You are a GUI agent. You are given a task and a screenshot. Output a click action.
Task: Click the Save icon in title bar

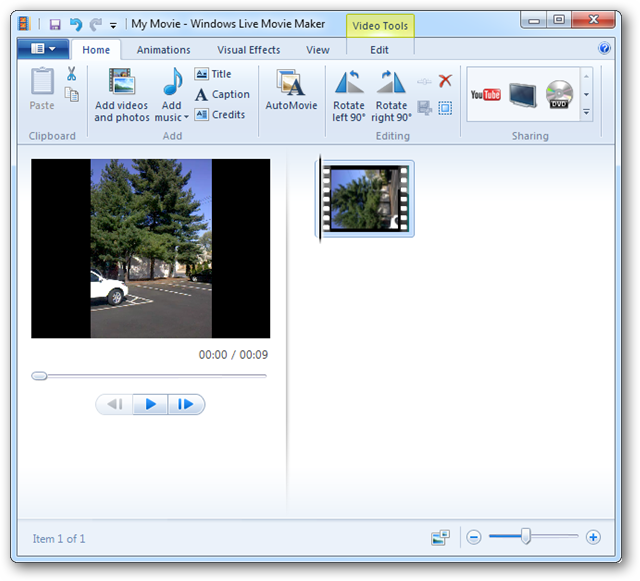55,23
